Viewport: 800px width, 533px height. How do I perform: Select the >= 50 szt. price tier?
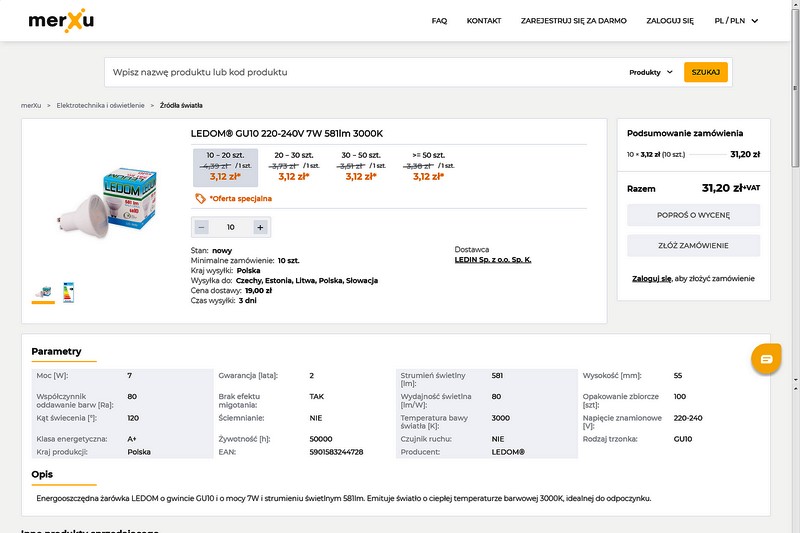[429, 167]
